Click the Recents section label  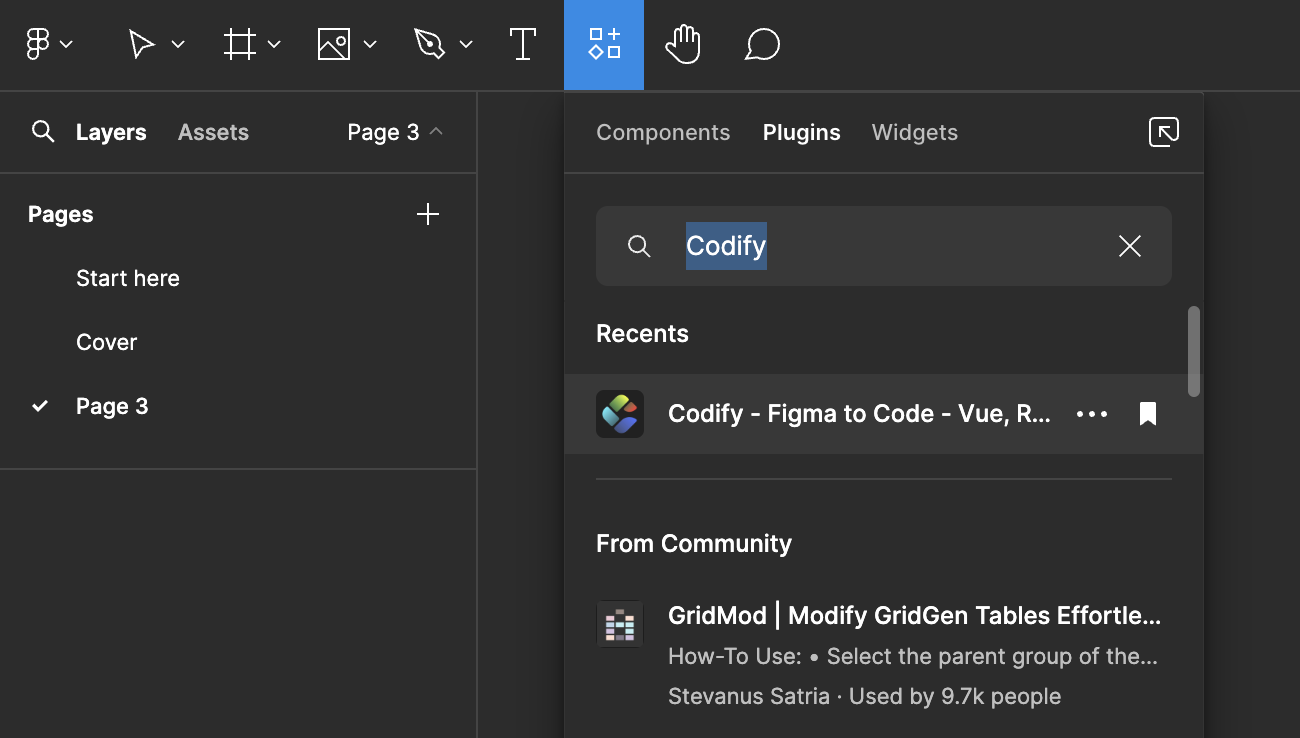tap(642, 333)
